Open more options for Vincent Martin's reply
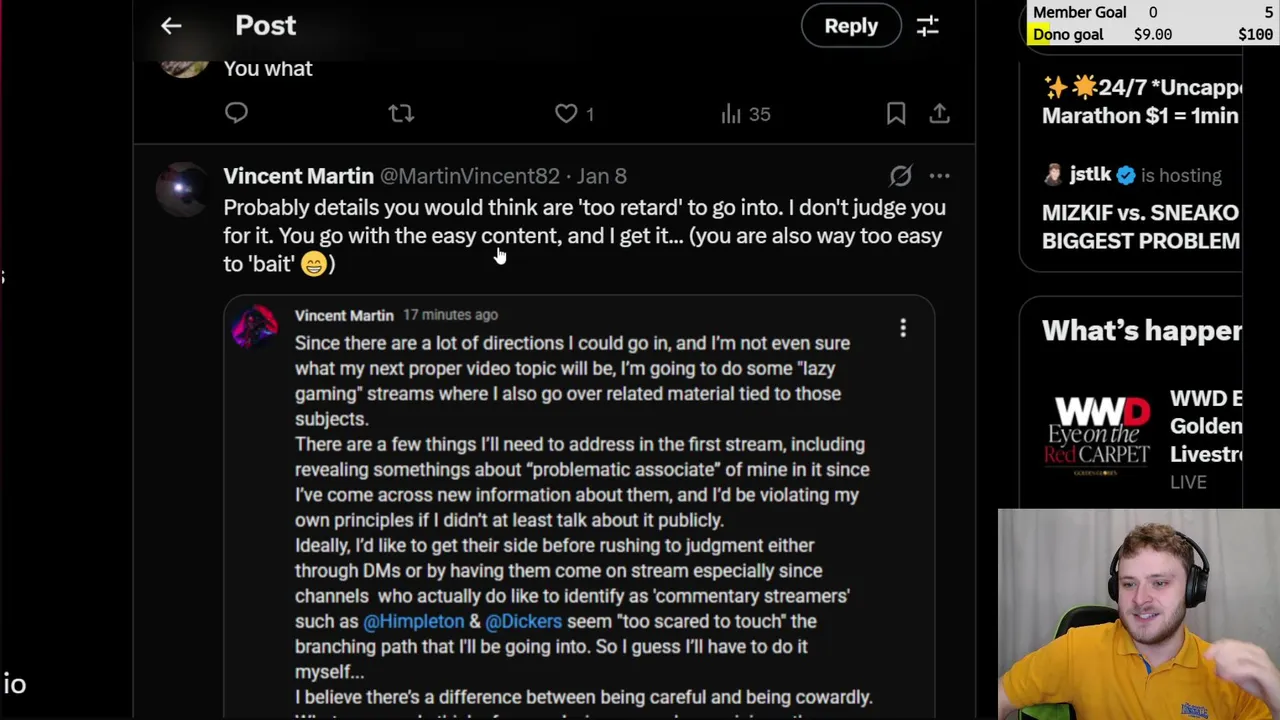 click(939, 176)
